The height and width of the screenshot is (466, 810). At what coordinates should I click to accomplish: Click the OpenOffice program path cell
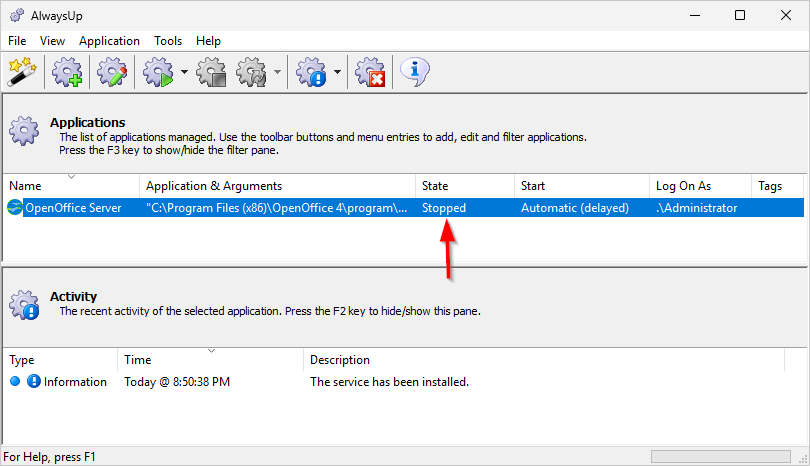(276, 208)
